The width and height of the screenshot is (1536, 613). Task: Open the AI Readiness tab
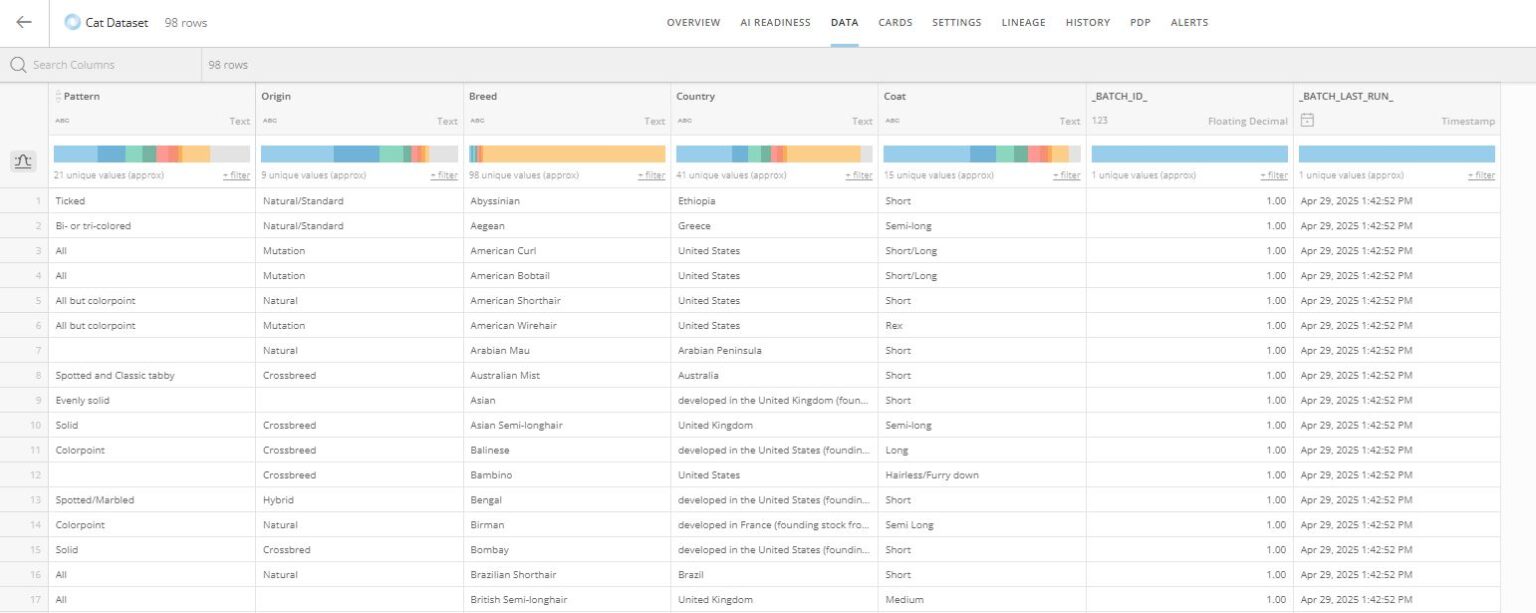pos(775,23)
